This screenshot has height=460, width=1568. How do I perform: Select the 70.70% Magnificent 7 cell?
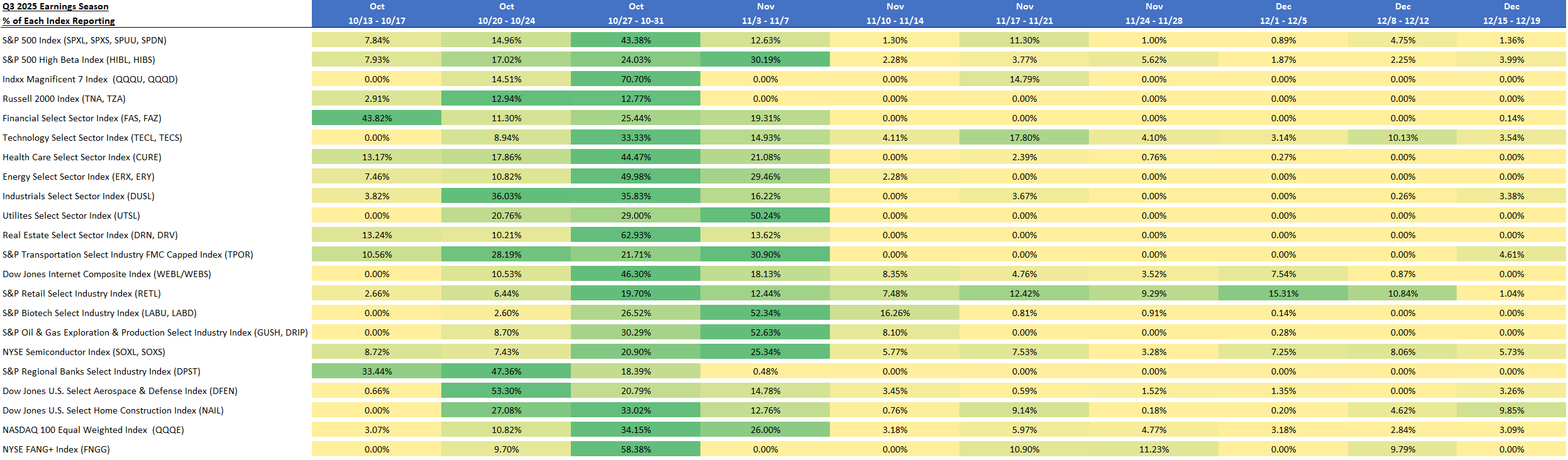[636, 79]
